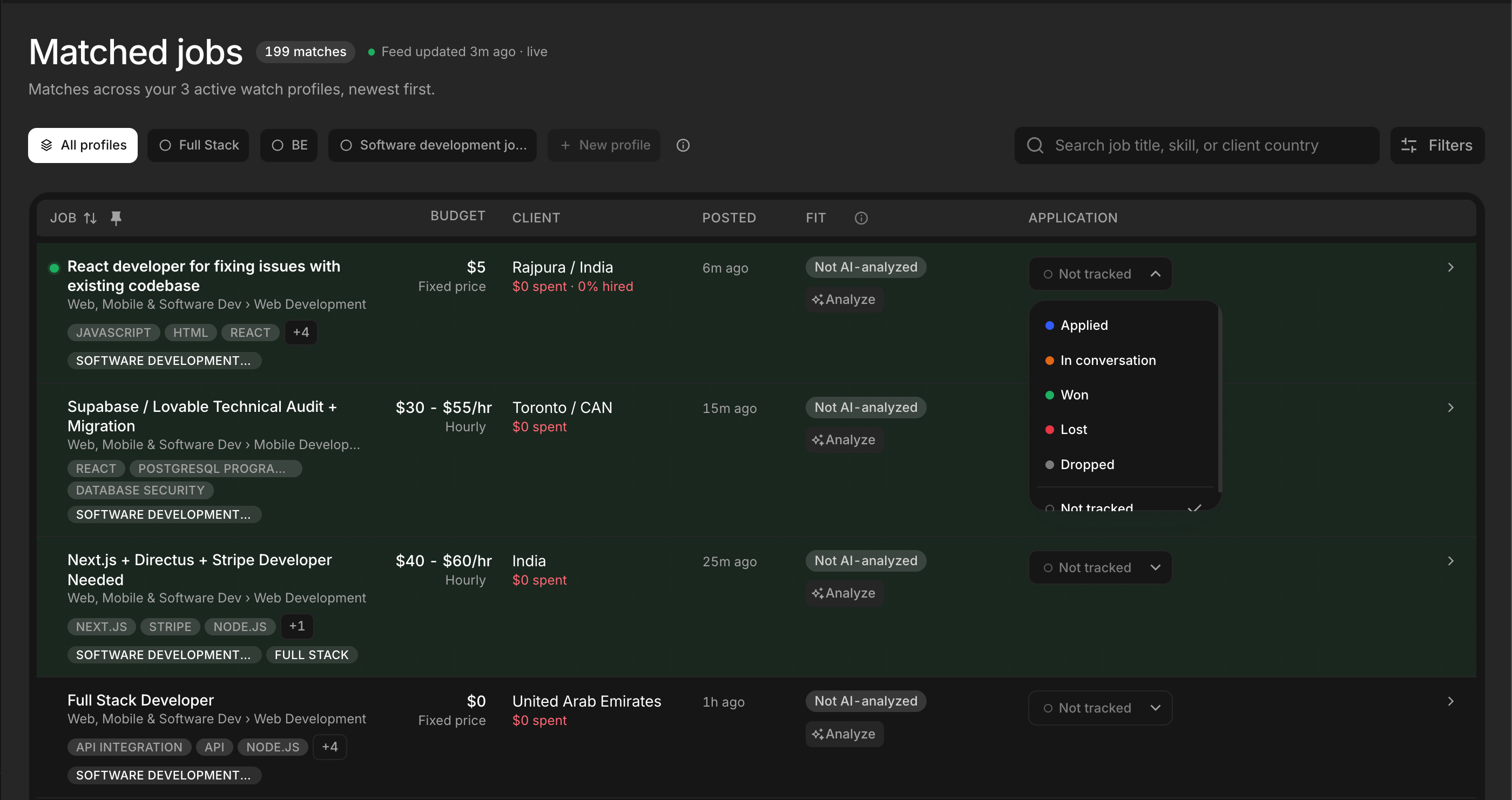Click the STRIPE skill tag
Screen dimensions: 1512x800
[170, 627]
